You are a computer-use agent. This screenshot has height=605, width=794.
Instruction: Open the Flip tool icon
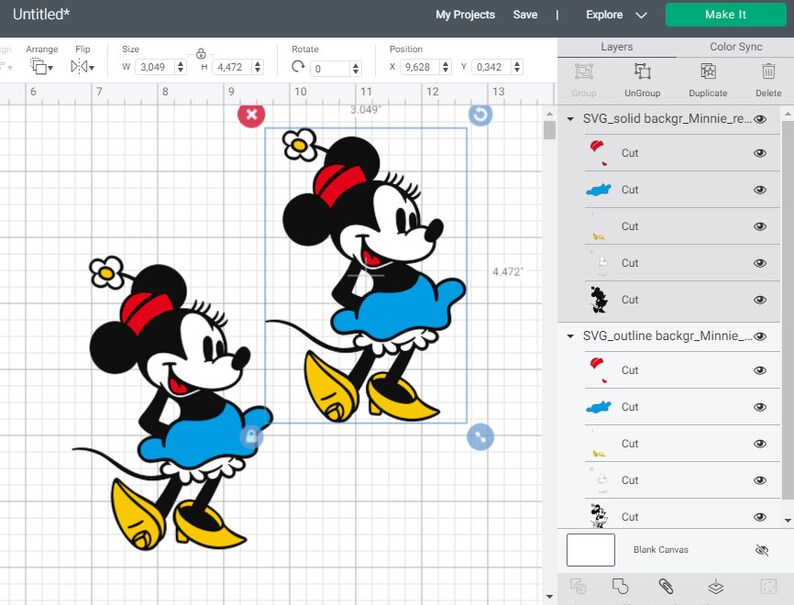[82, 66]
